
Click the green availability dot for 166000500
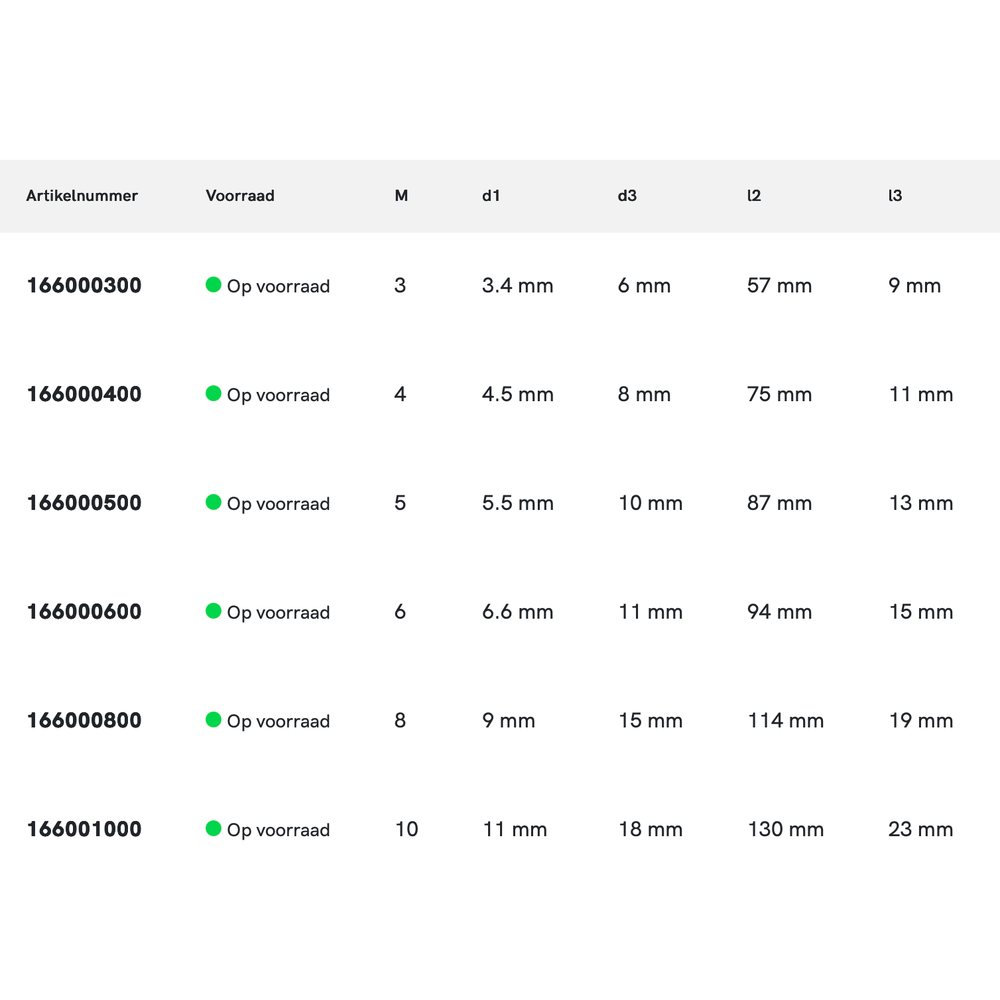pyautogui.click(x=213, y=502)
